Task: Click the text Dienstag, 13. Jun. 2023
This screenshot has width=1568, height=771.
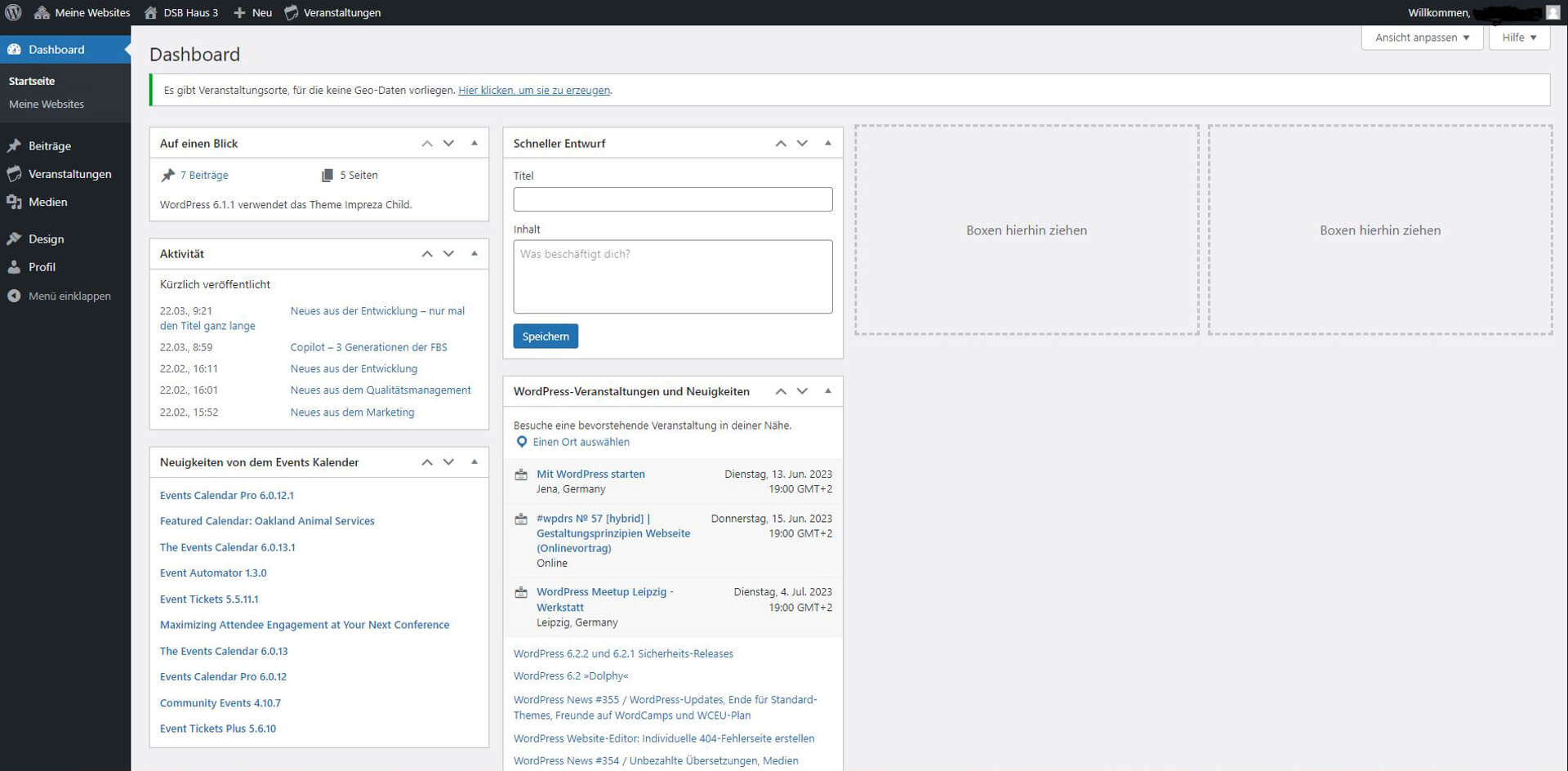Action: pos(778,474)
